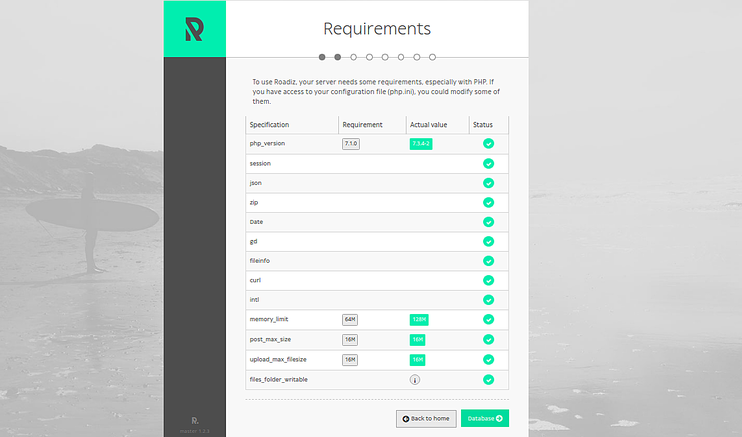
Task: Go to the last step dot
Action: coord(433,58)
